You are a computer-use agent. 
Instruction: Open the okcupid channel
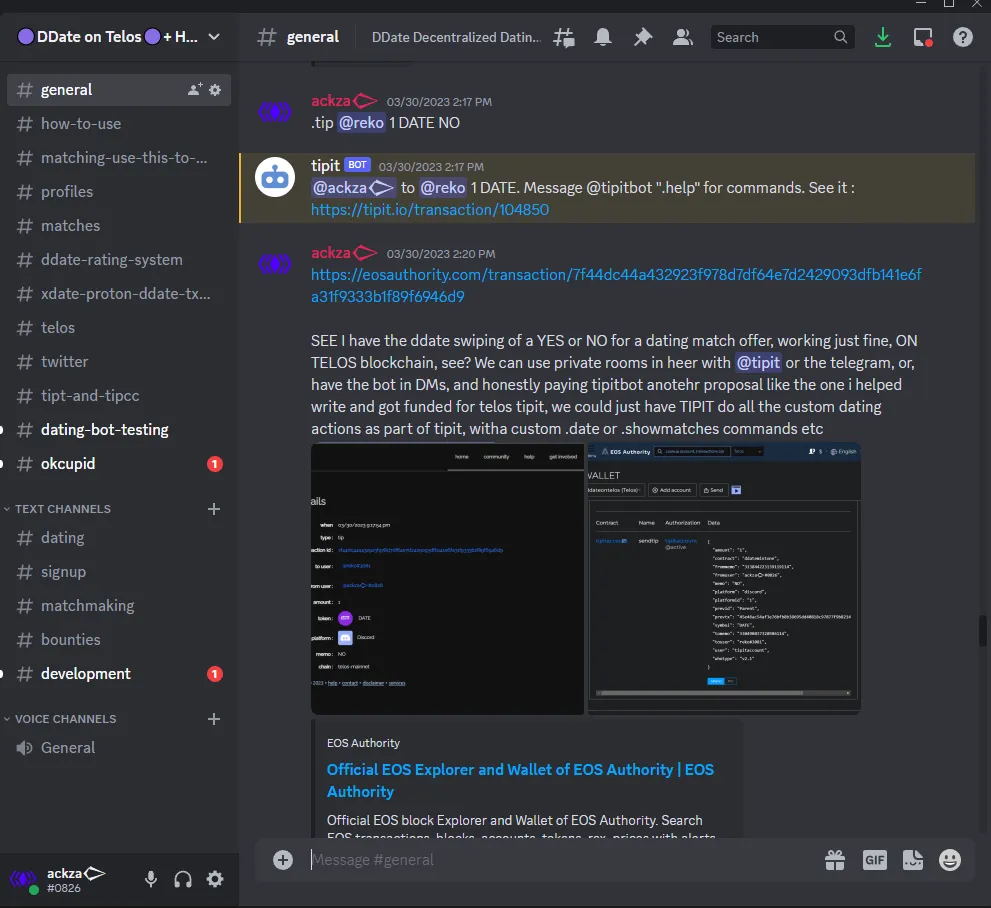coord(119,464)
